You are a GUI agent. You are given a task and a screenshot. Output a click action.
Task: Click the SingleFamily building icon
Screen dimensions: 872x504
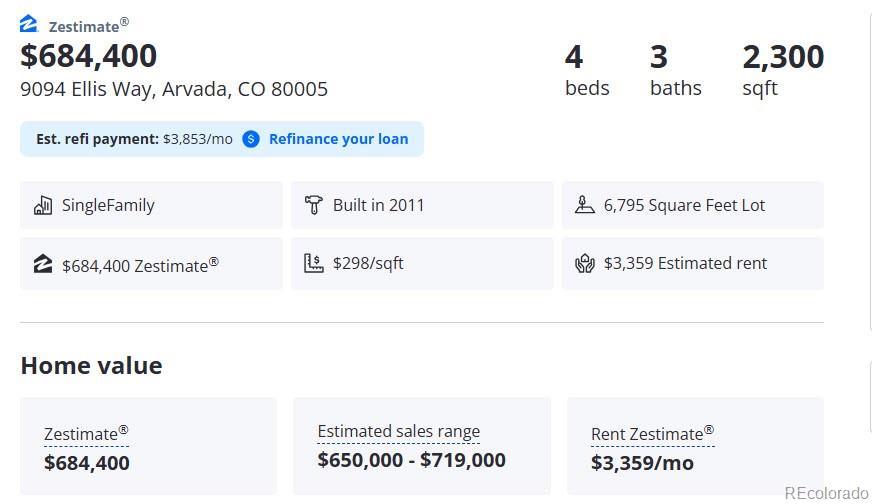pos(43,205)
